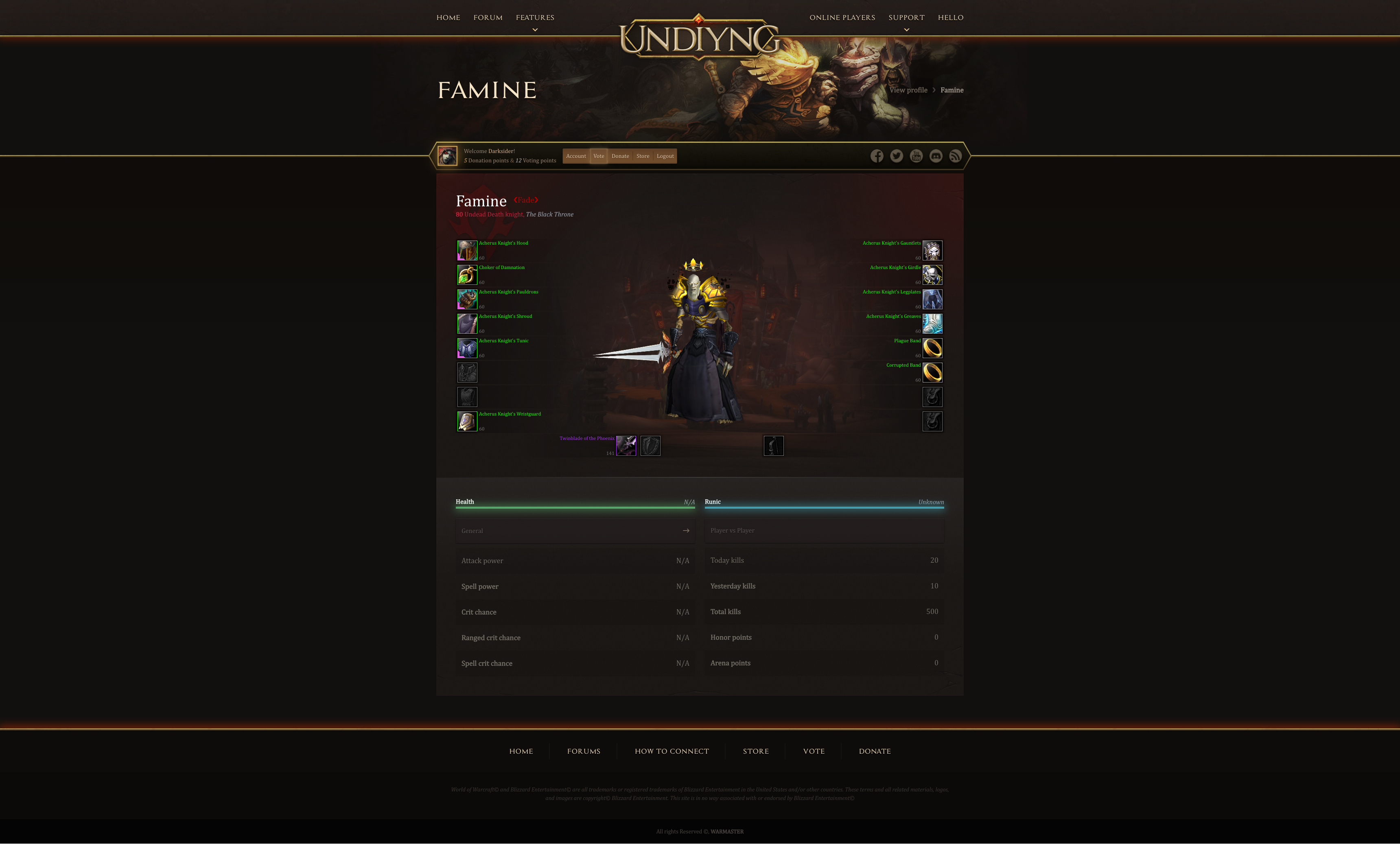The width and height of the screenshot is (1400, 844).
Task: Open the Player vs Player selector
Action: pyautogui.click(x=825, y=531)
